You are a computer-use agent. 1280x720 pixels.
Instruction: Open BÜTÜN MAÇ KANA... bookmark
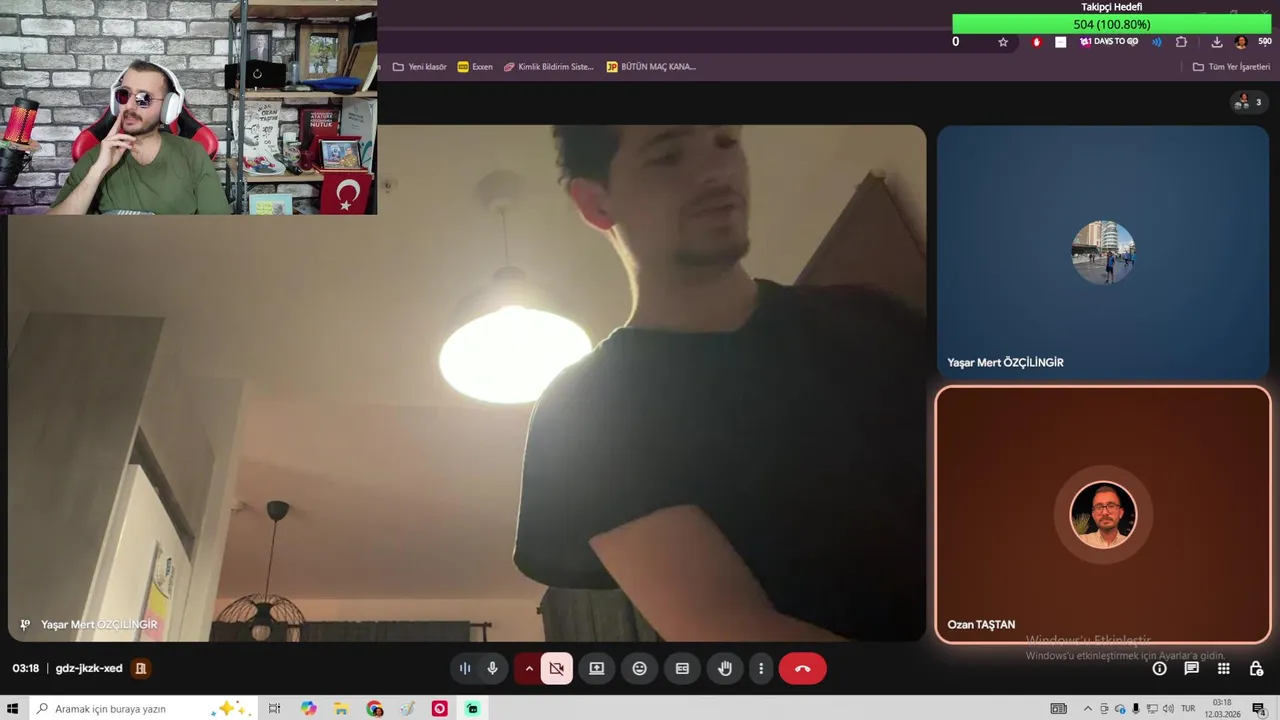click(x=651, y=67)
